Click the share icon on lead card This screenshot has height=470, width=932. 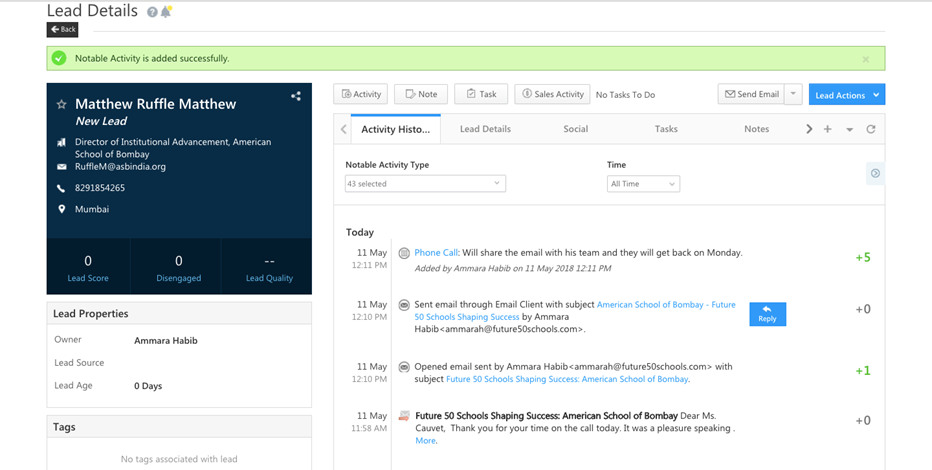click(296, 96)
